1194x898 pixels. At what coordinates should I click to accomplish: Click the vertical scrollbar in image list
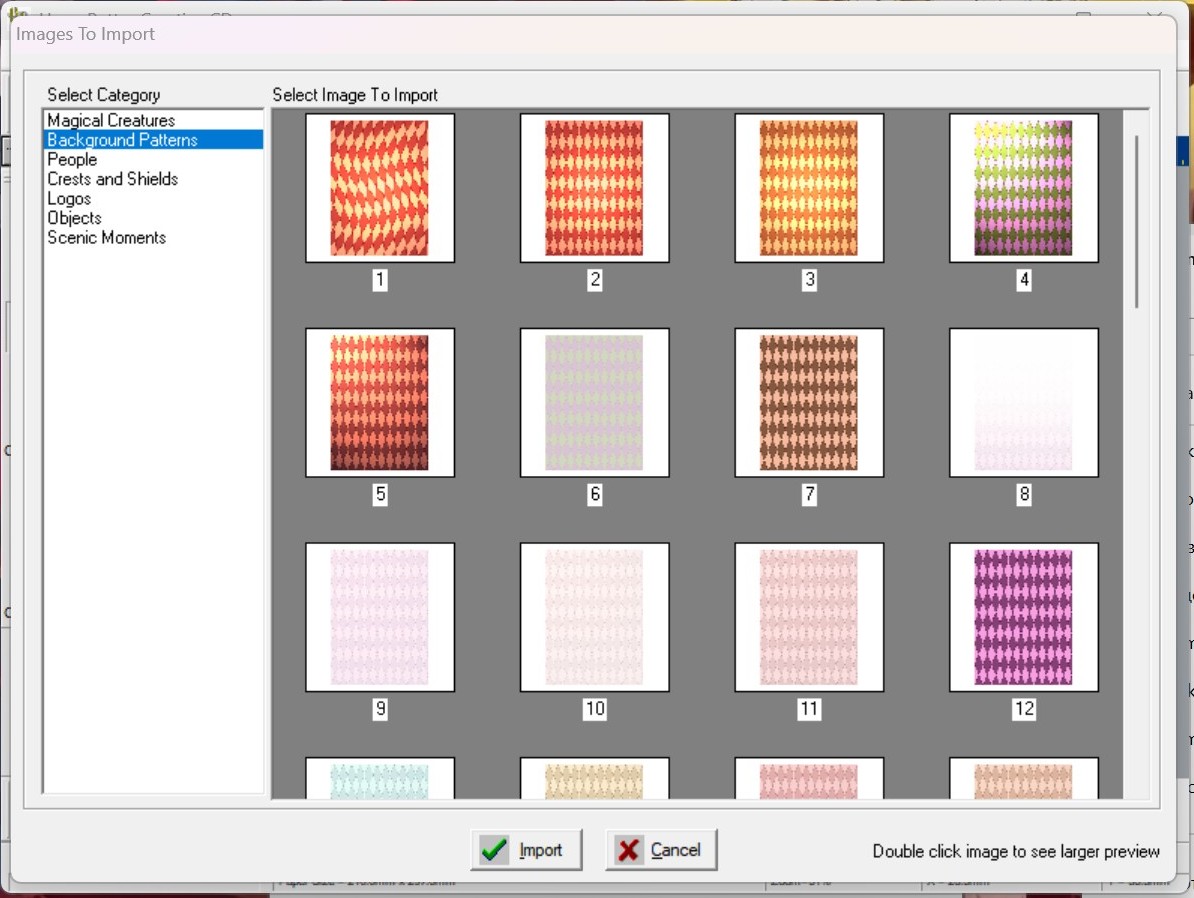coord(1136,222)
